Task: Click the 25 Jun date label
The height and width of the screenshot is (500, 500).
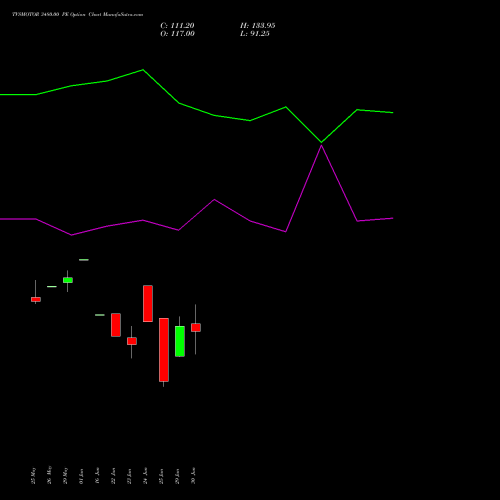Action: tap(161, 476)
